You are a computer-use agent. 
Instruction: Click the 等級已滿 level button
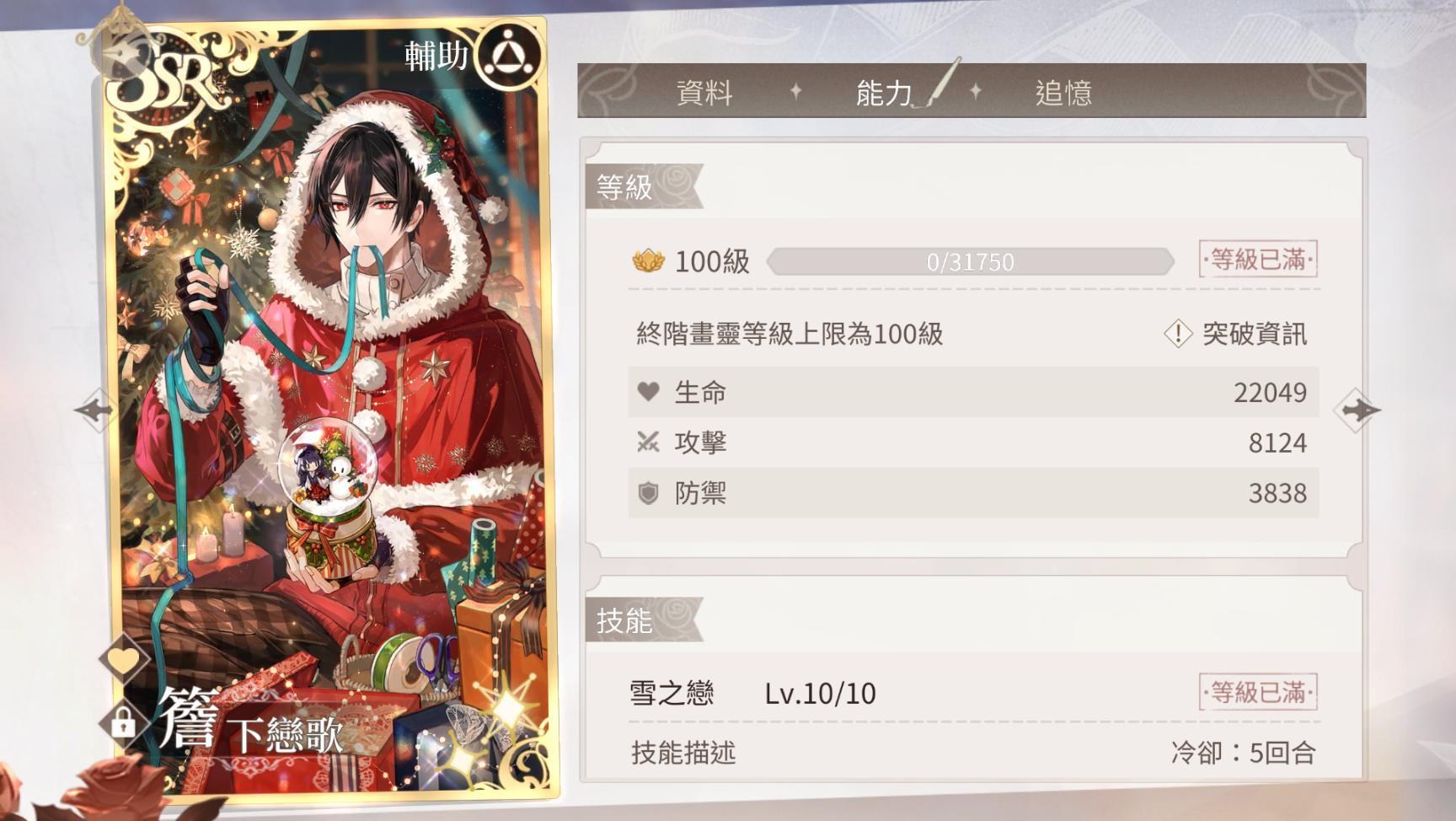click(1258, 260)
